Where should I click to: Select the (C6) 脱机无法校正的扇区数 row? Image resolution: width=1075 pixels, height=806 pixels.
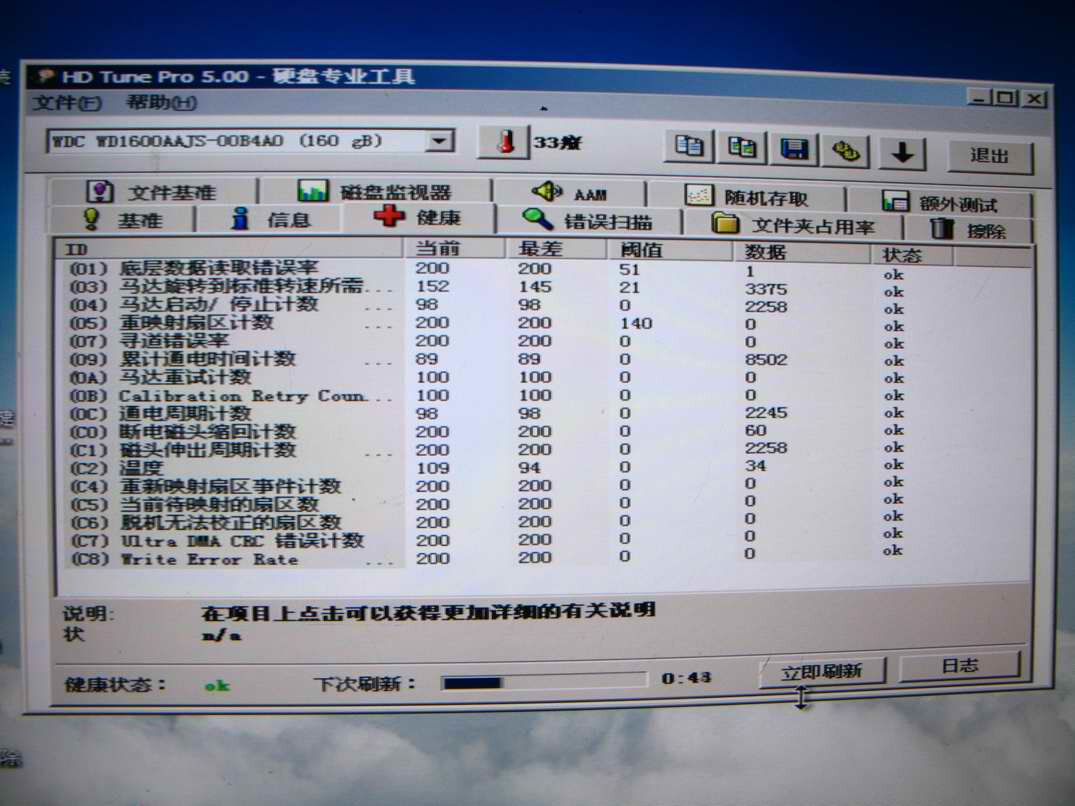tap(542, 522)
